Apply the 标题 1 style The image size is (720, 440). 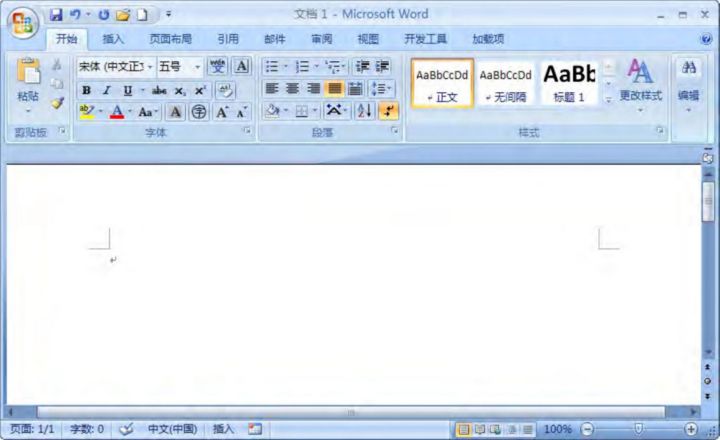click(x=569, y=84)
